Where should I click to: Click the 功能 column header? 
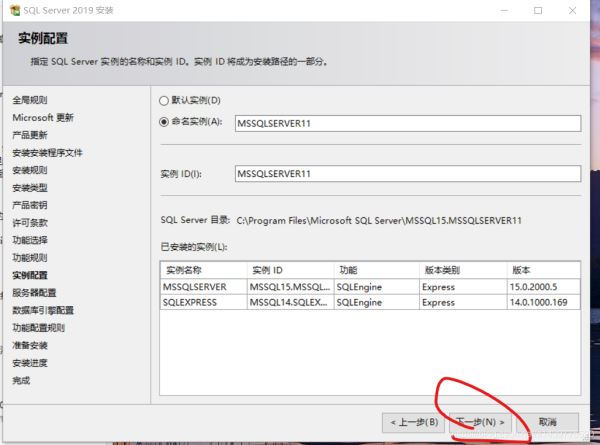tap(375, 270)
